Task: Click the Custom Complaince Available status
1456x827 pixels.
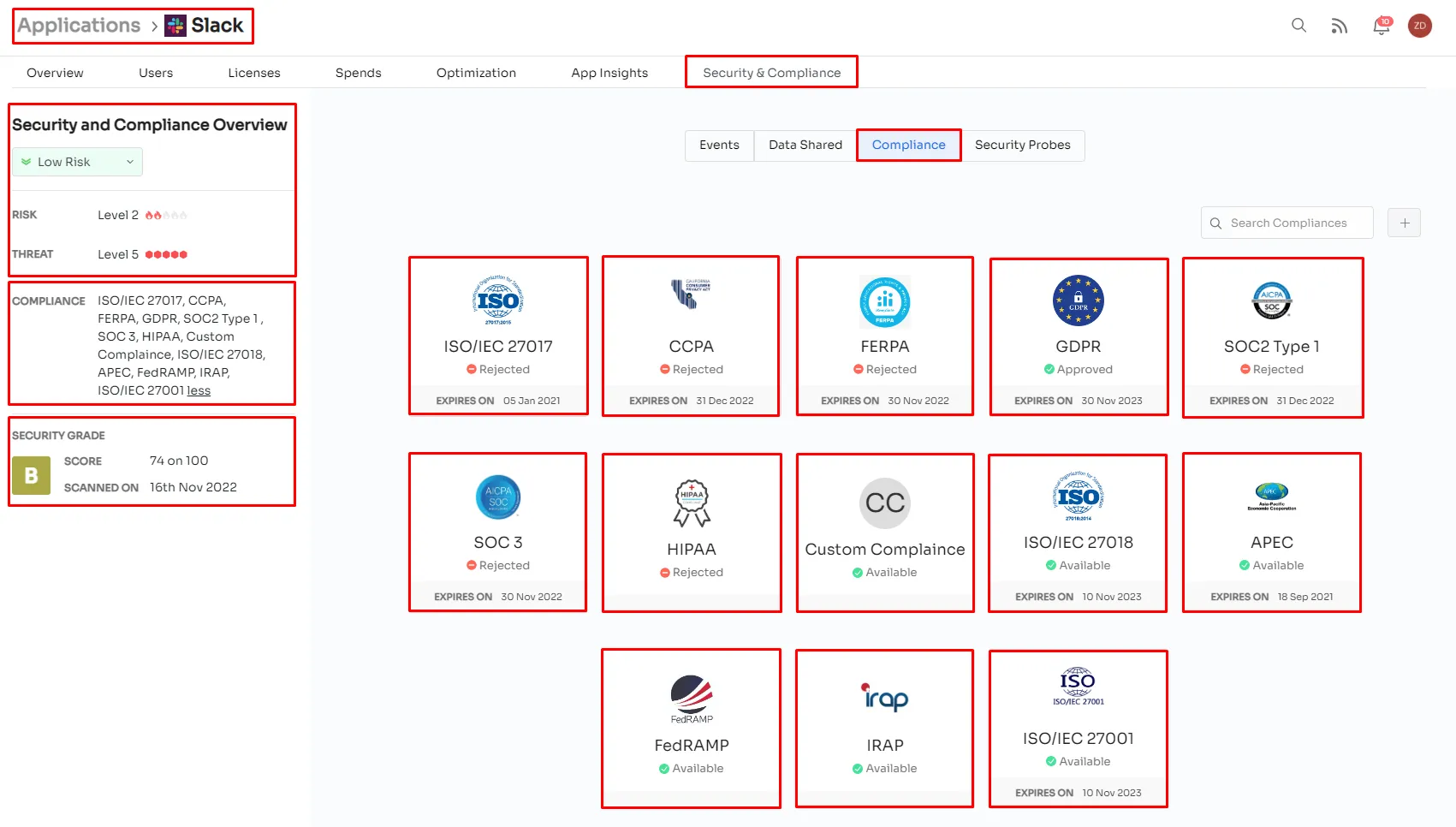Action: (x=885, y=573)
